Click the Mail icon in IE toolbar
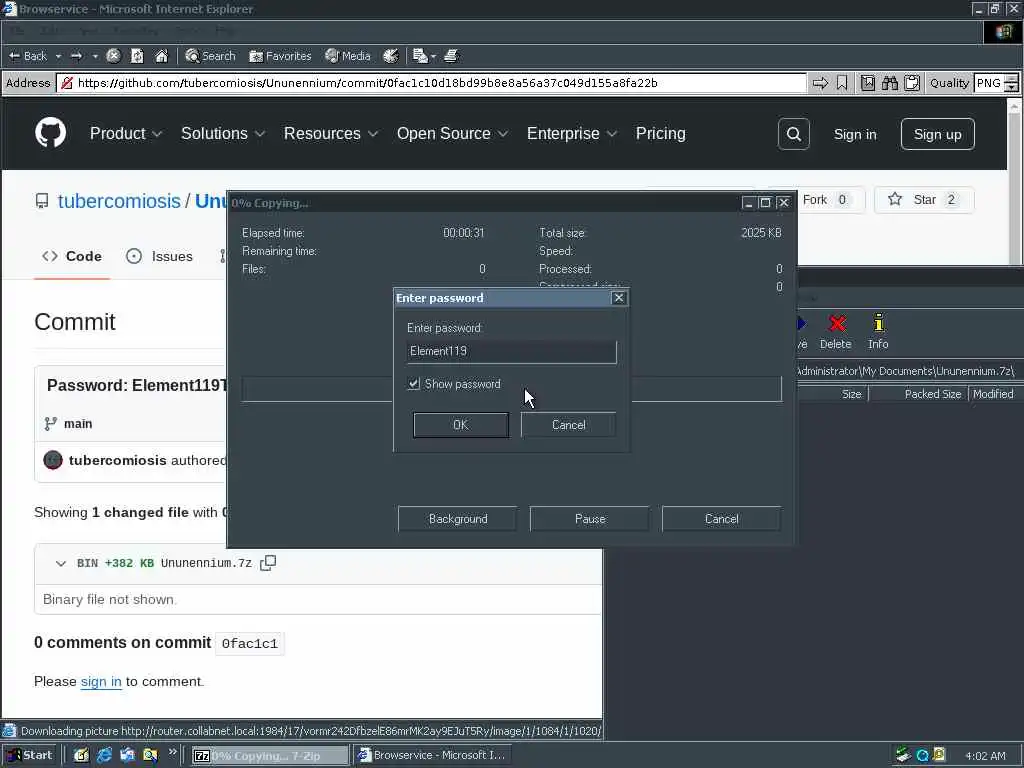This screenshot has height=768, width=1024. point(420,56)
